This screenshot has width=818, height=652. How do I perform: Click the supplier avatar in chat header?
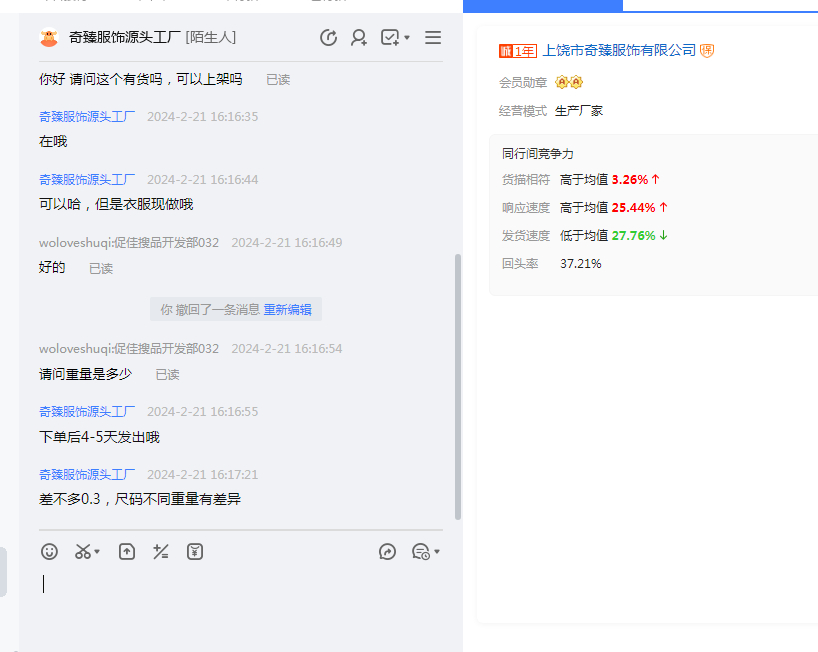coord(49,38)
